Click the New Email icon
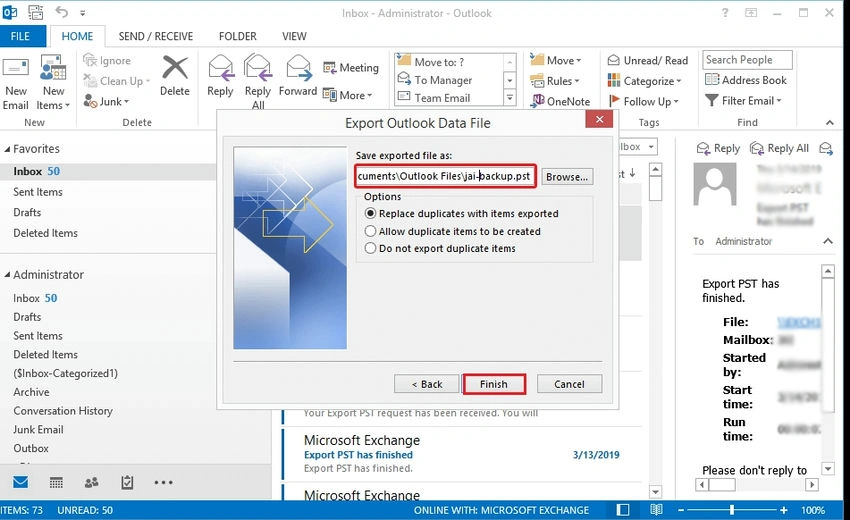This screenshot has width=850, height=520. [x=16, y=69]
